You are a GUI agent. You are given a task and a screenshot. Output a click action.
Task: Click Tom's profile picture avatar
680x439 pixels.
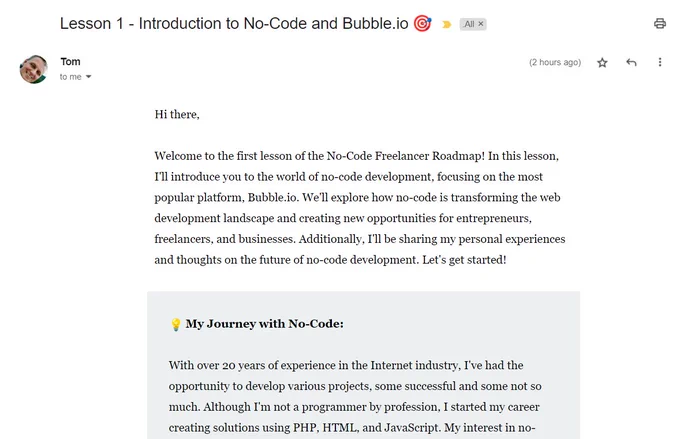[x=33, y=69]
